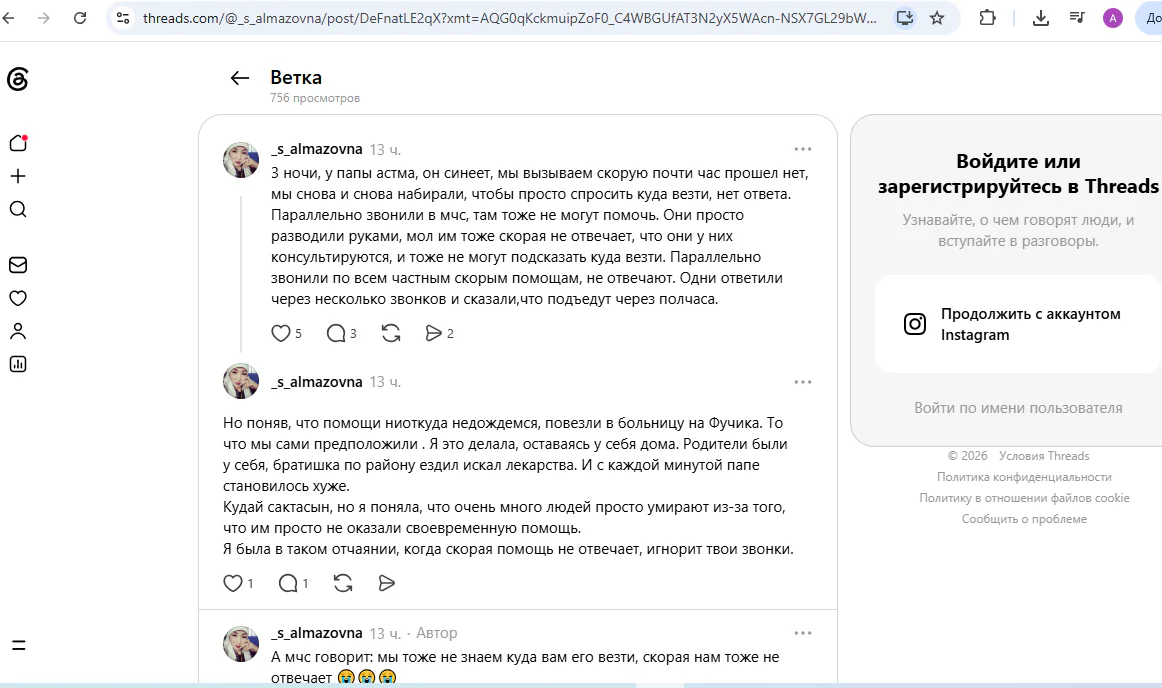
Task: Open the Threads logo home link
Action: coord(18,79)
